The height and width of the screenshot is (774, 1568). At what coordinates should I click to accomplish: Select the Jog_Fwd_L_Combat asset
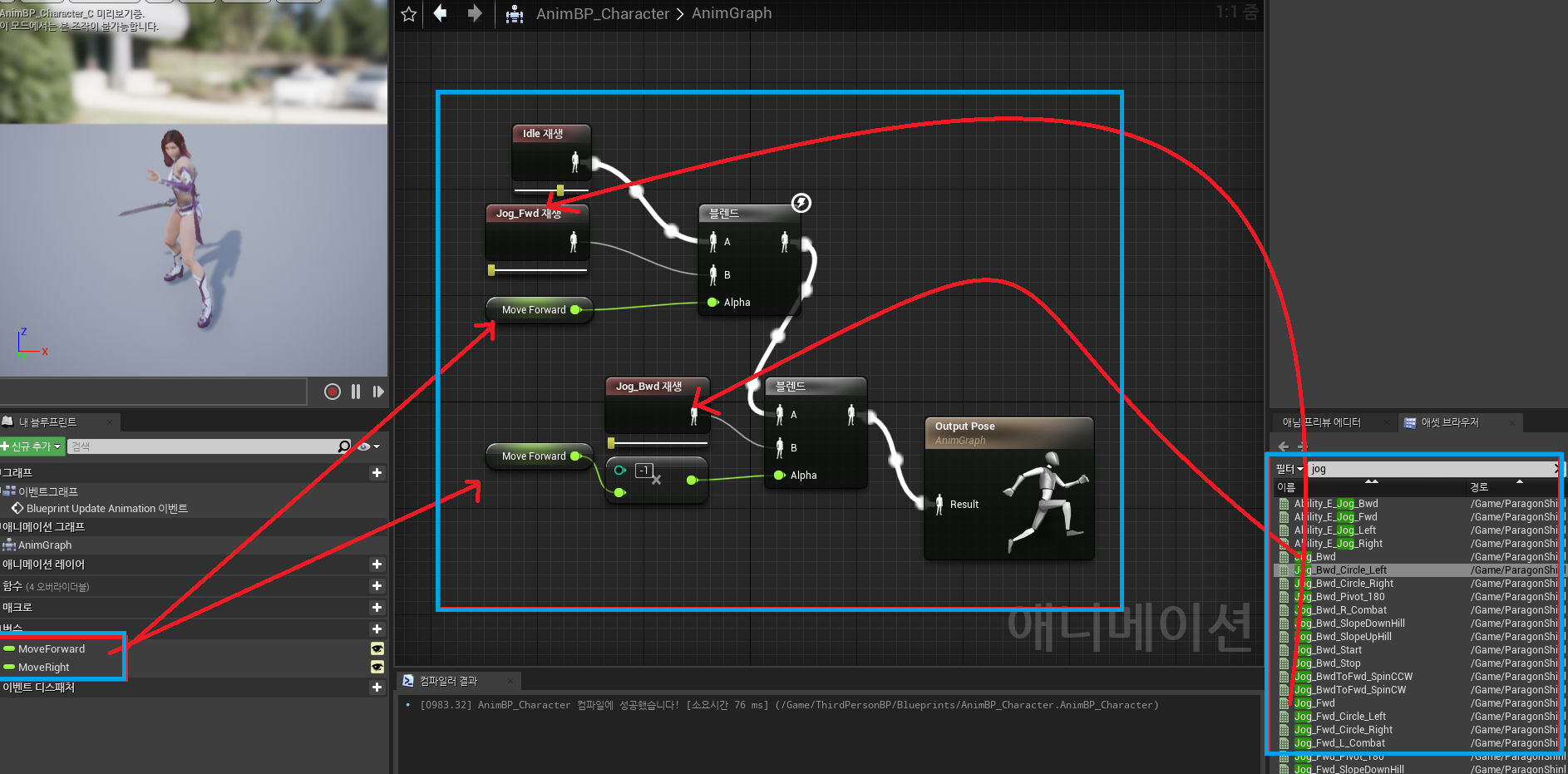coord(1339,743)
